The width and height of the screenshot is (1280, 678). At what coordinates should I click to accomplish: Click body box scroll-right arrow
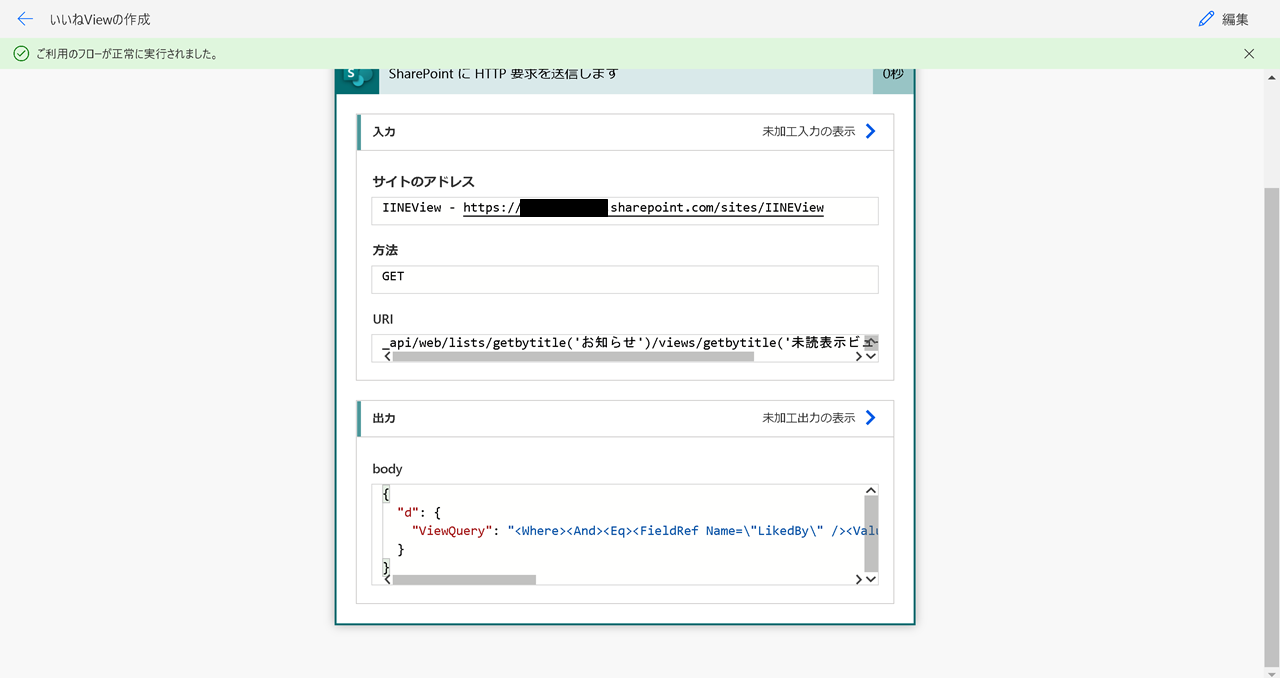click(858, 580)
